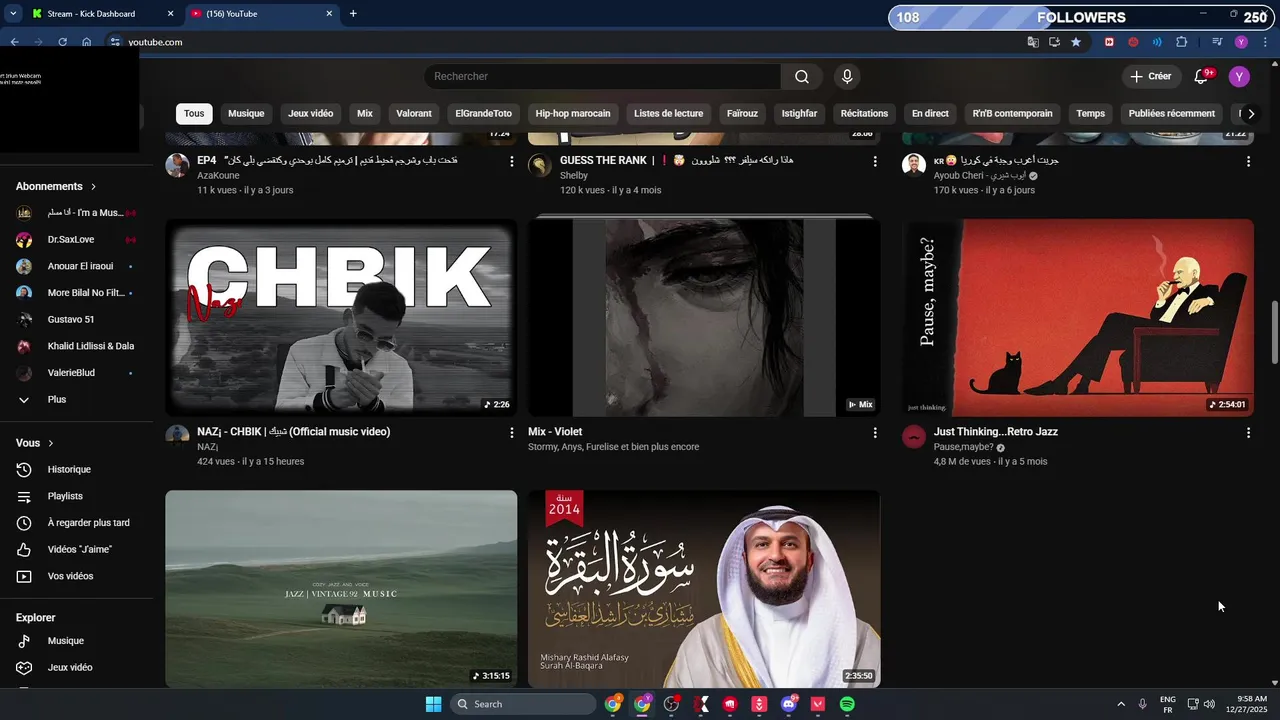The width and height of the screenshot is (1280, 720).
Task: Click the Chrome profile avatar in toolbar
Action: (1241, 42)
